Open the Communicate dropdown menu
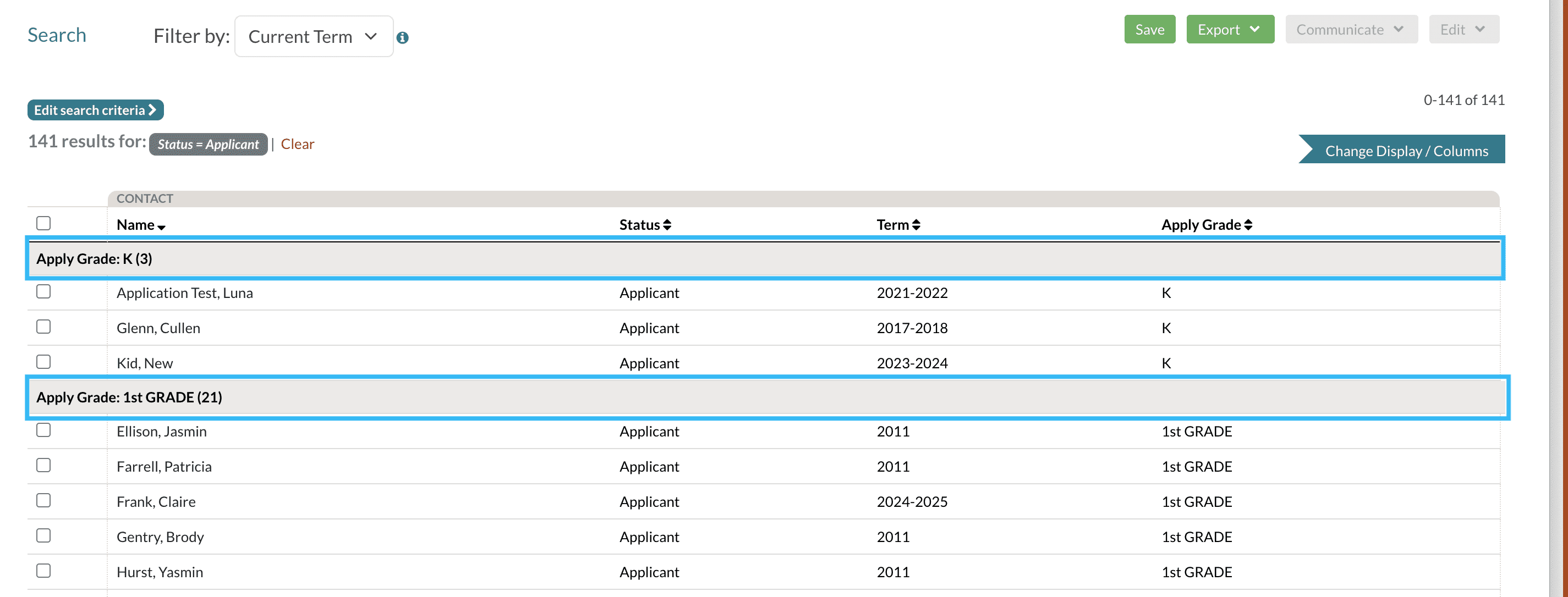This screenshot has width=1568, height=597. click(1351, 29)
